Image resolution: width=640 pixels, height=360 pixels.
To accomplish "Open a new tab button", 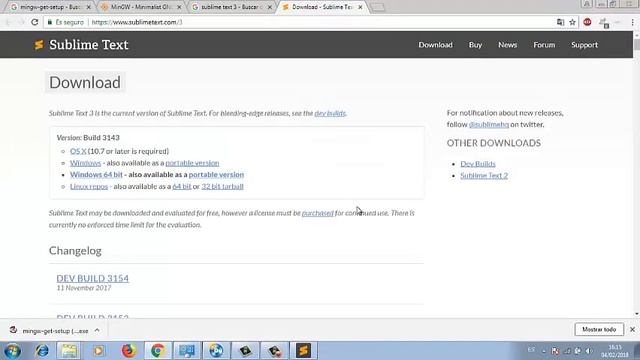I will click(x=378, y=7).
